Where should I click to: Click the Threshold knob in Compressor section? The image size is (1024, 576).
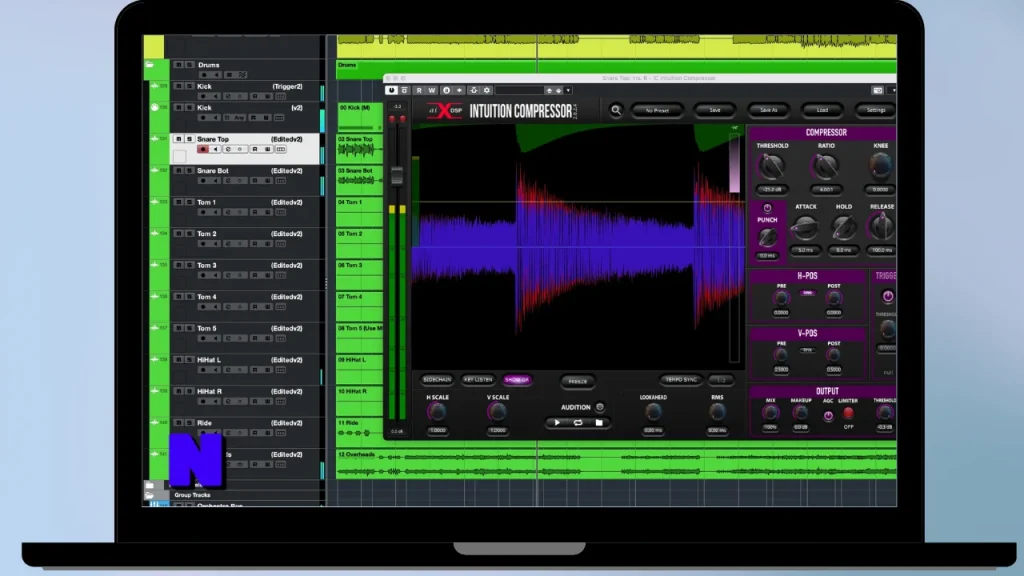coord(771,167)
